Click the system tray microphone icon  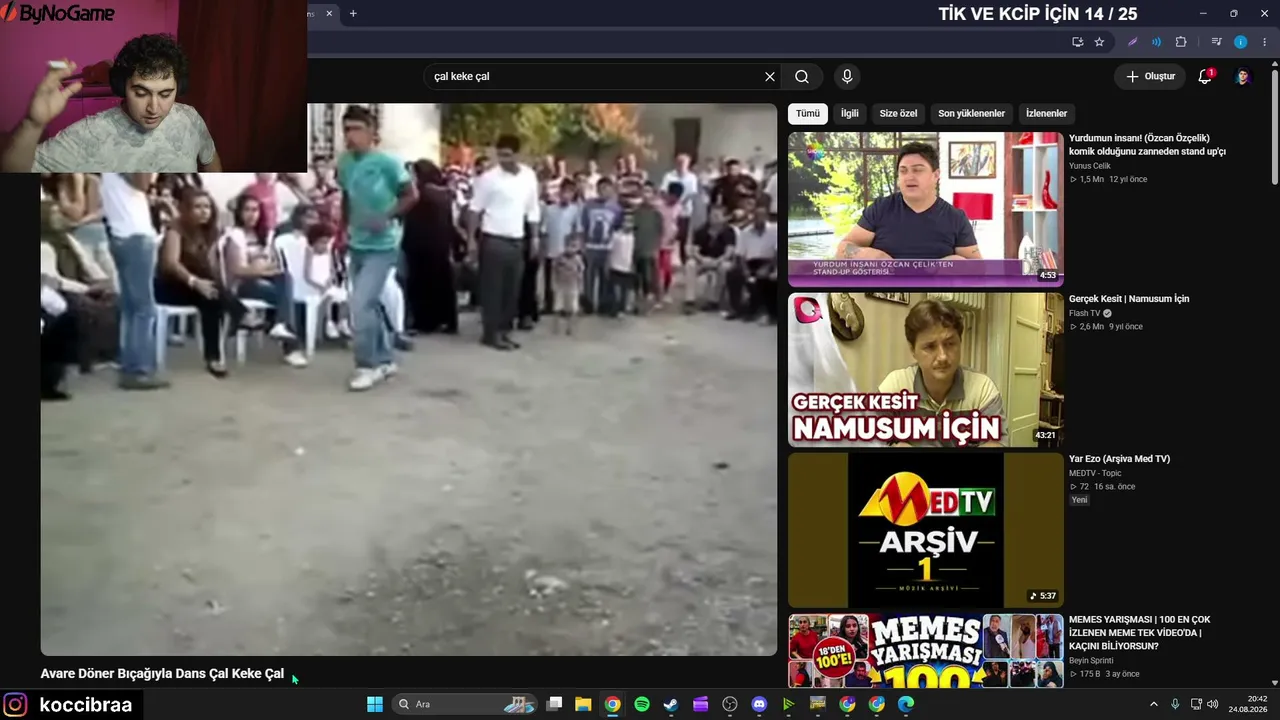[1175, 704]
